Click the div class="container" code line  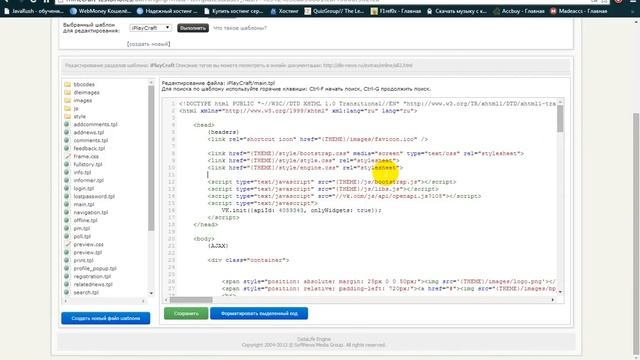[248, 260]
